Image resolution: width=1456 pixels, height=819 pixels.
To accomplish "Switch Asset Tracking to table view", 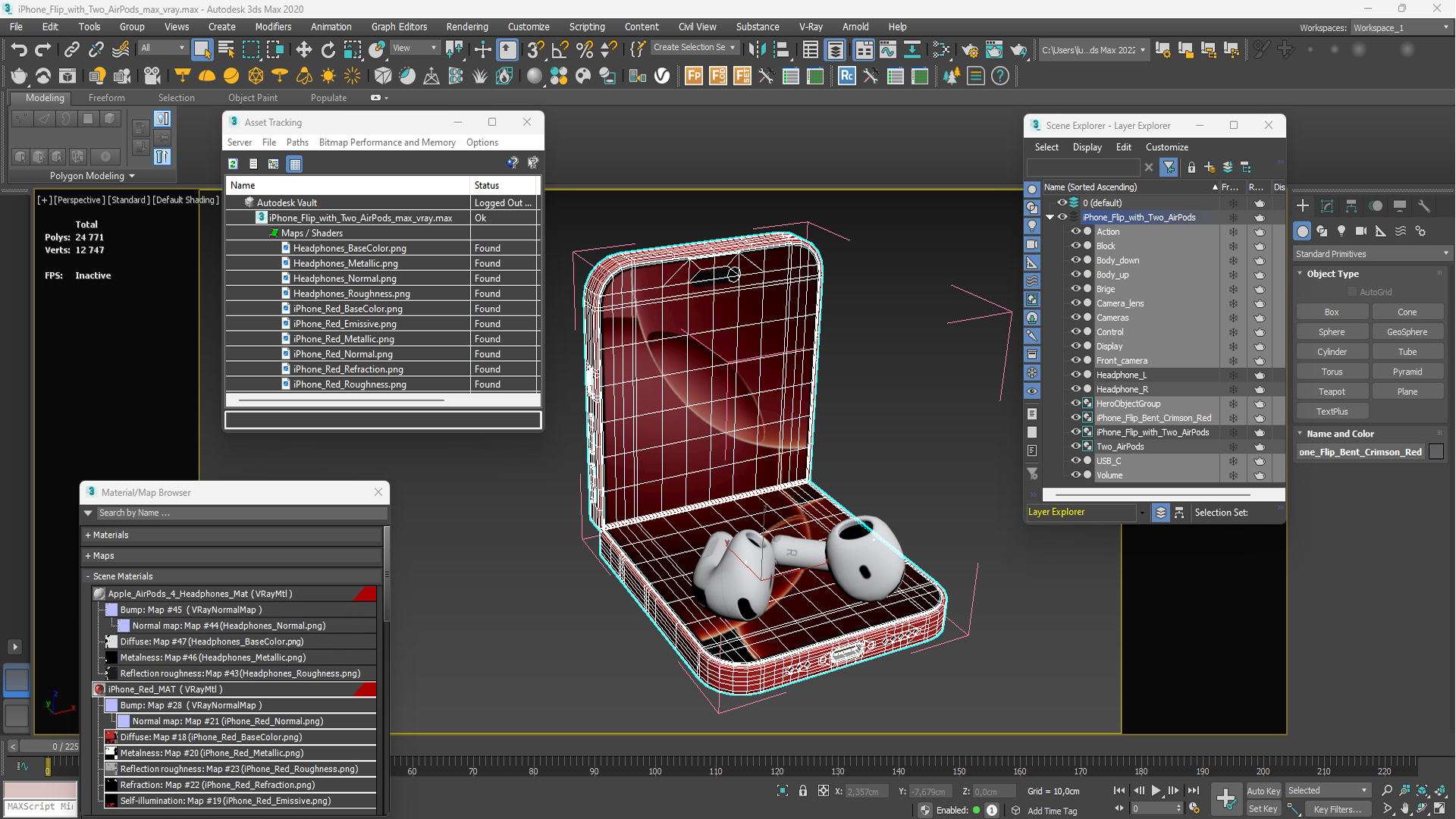I will click(x=295, y=164).
